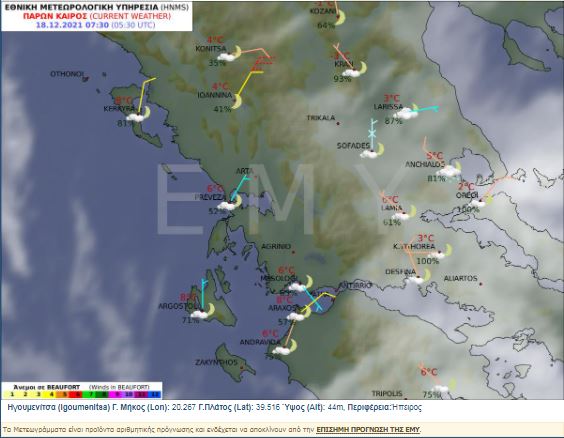Click the Ioannina clear moon icon

click(x=236, y=101)
